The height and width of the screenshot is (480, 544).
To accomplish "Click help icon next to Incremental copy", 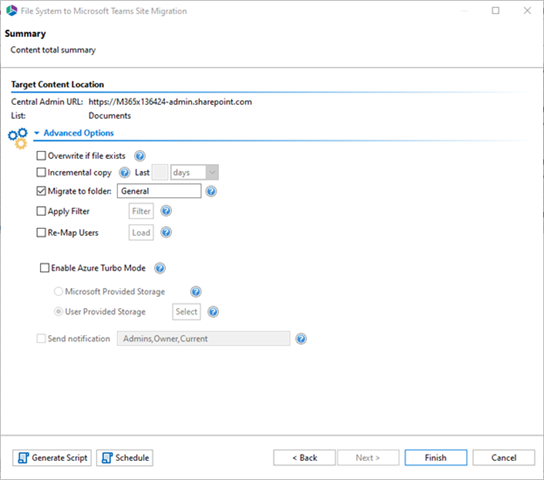I will point(124,172).
